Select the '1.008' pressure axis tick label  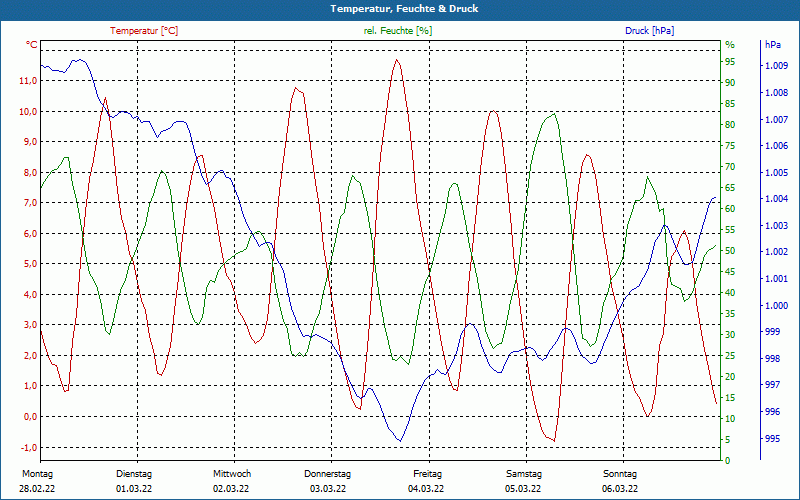[x=777, y=93]
